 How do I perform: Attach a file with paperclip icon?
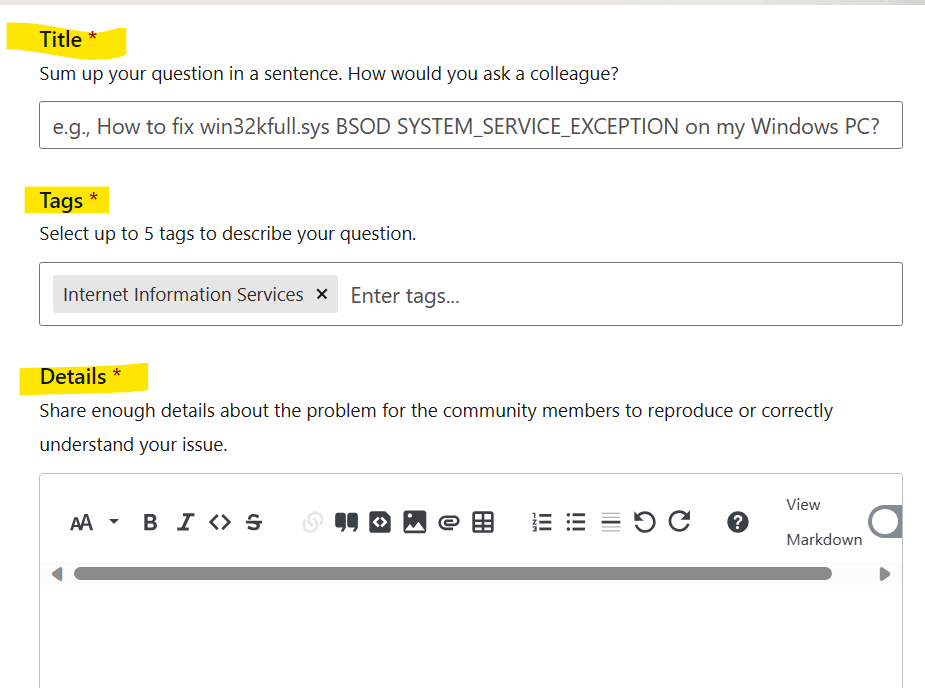coord(449,522)
